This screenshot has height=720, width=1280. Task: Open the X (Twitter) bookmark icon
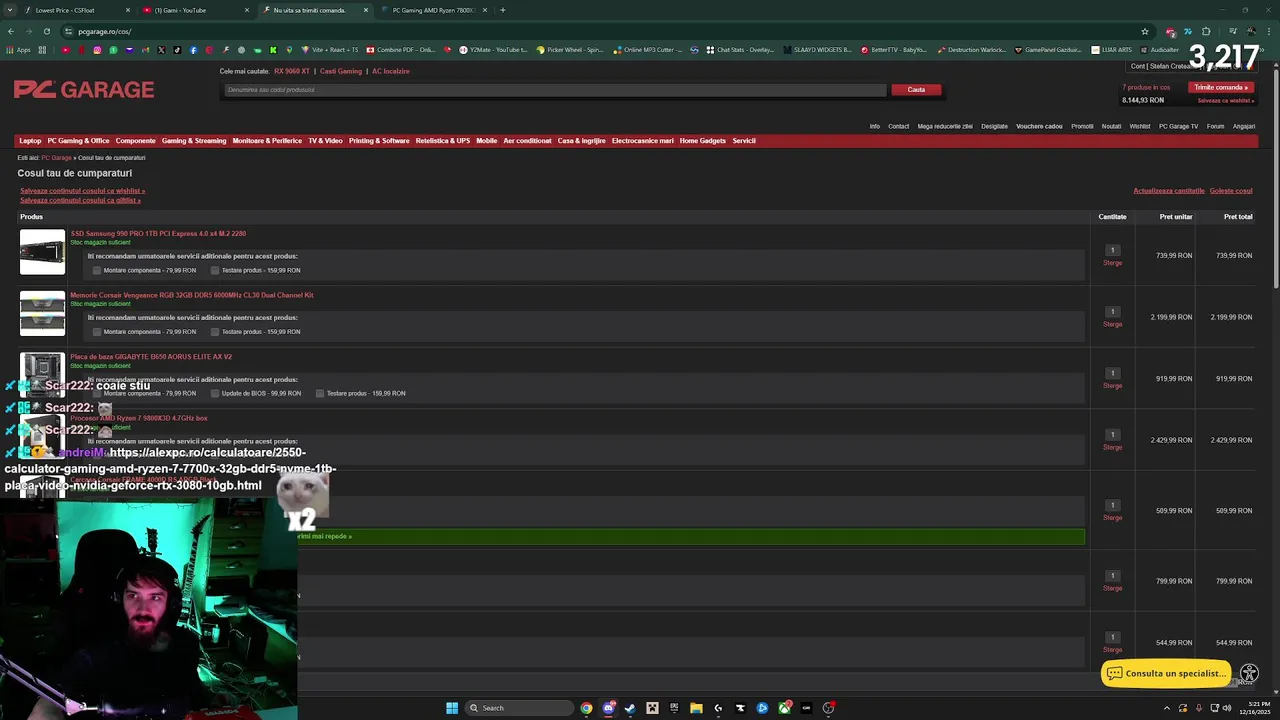pyautogui.click(x=161, y=50)
